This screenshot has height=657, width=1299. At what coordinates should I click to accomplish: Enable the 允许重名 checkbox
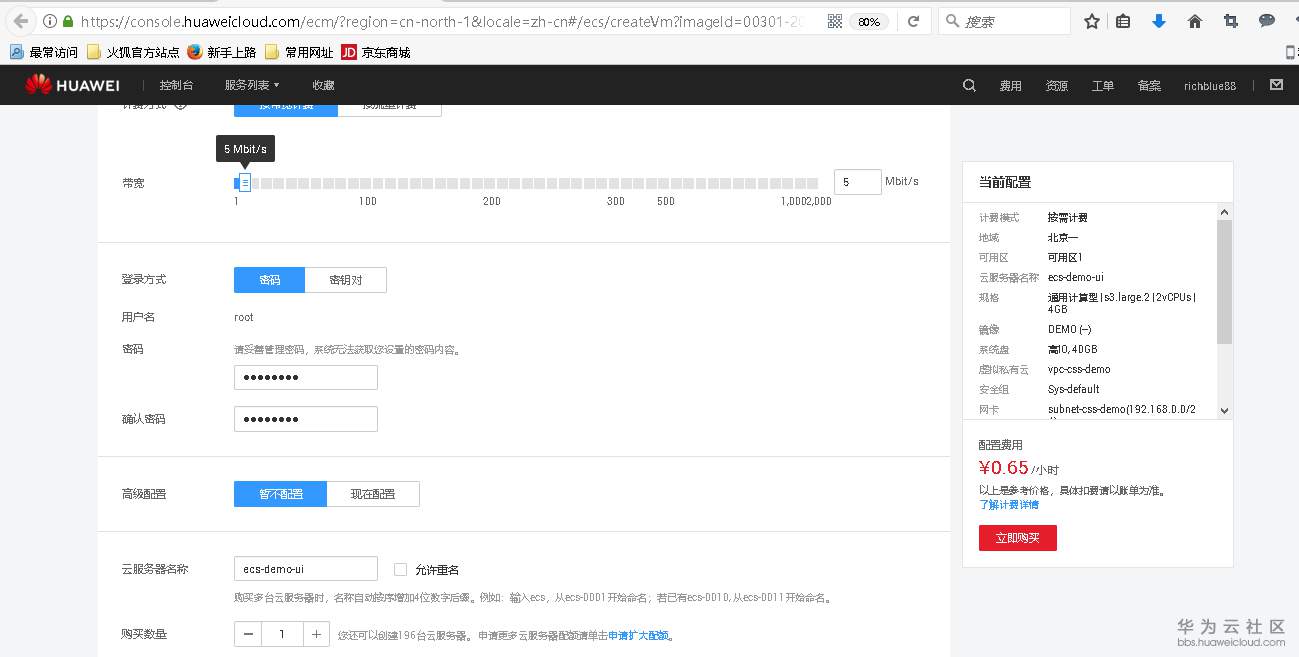coord(399,569)
